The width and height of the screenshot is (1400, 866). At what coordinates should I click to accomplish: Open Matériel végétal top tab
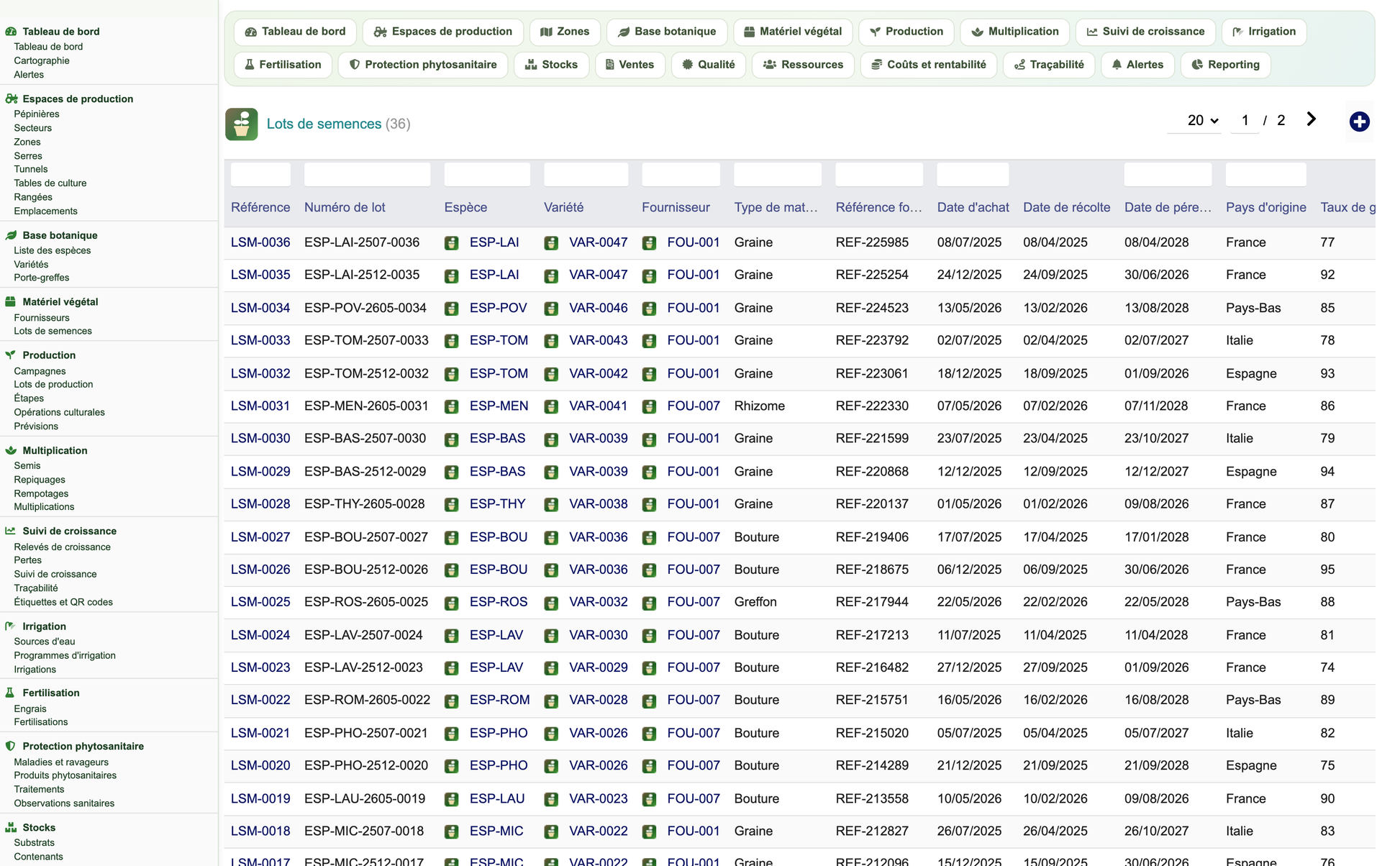coord(793,32)
